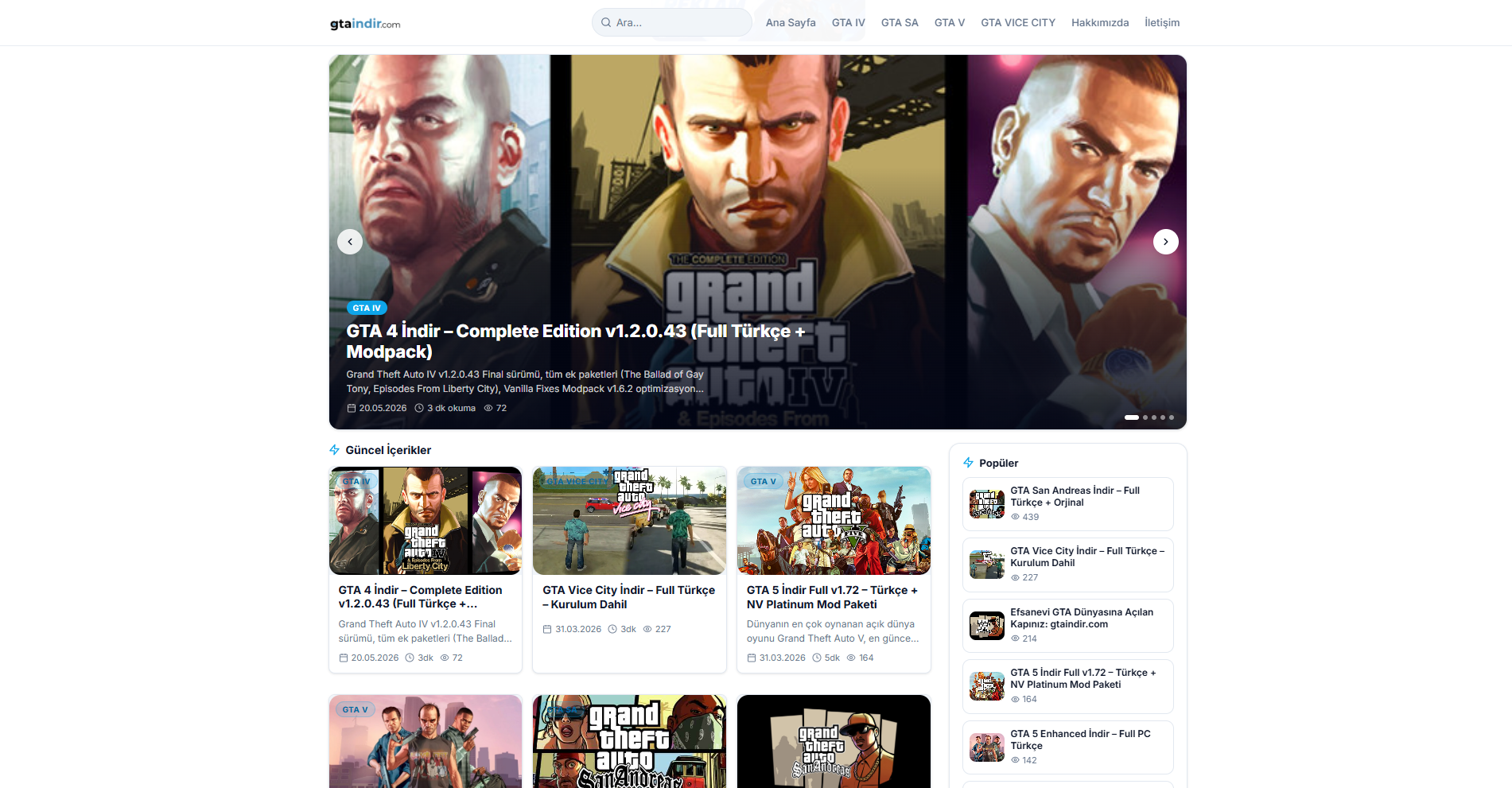
Task: Go to next slide in hero carousel
Action: pyautogui.click(x=1166, y=242)
